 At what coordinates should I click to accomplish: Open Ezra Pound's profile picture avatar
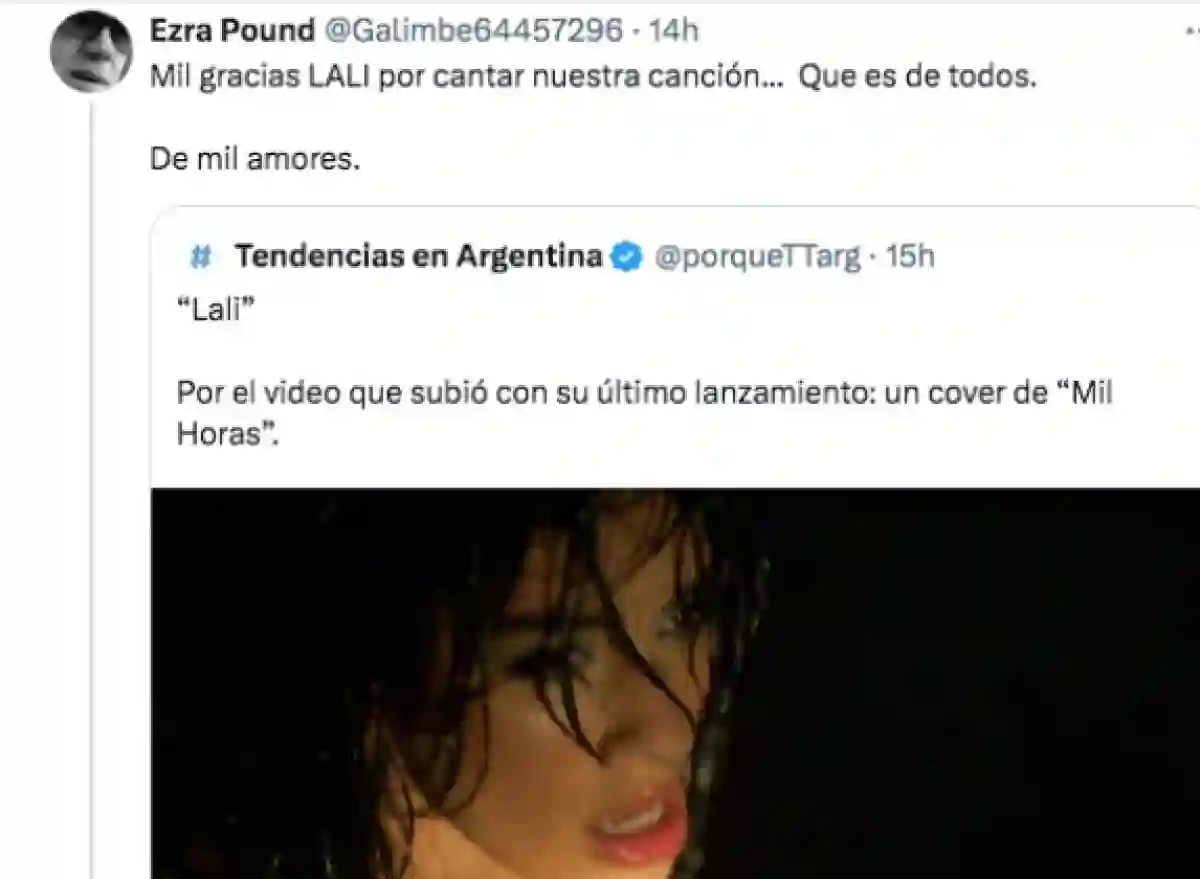[91, 52]
